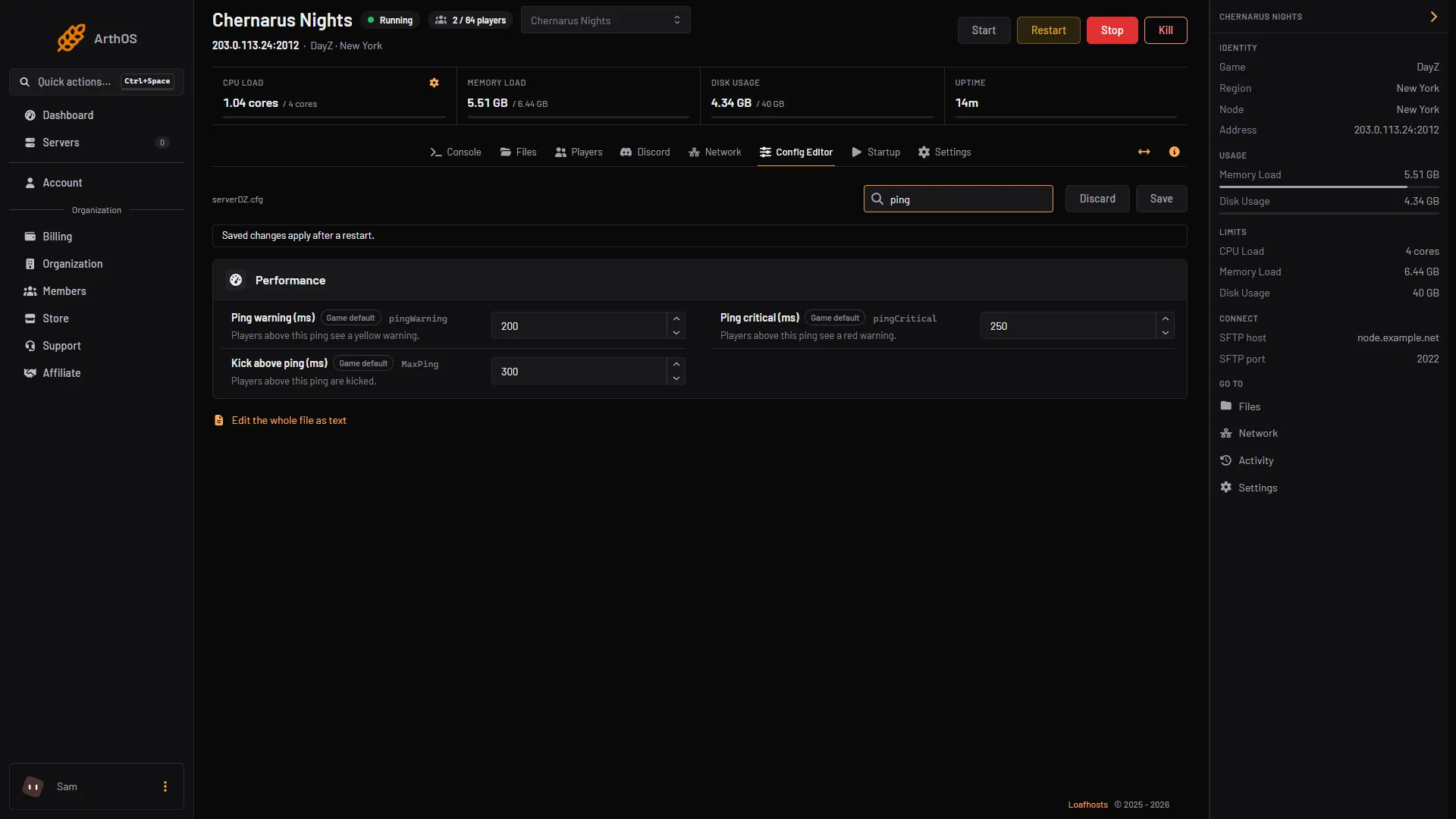Click the config search field containing ping
1456x819 pixels.
(958, 199)
